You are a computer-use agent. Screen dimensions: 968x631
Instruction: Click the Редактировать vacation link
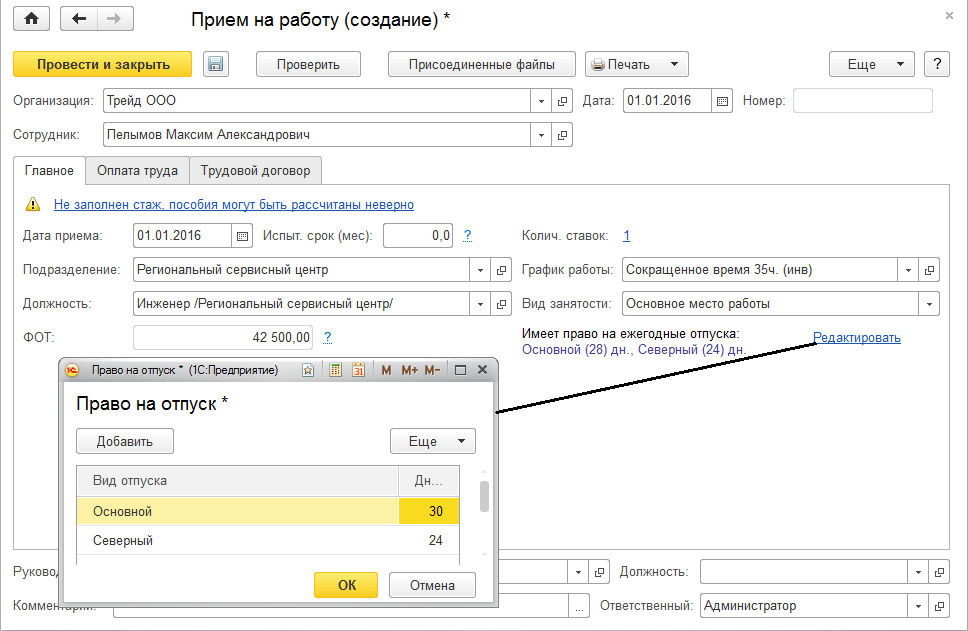856,338
